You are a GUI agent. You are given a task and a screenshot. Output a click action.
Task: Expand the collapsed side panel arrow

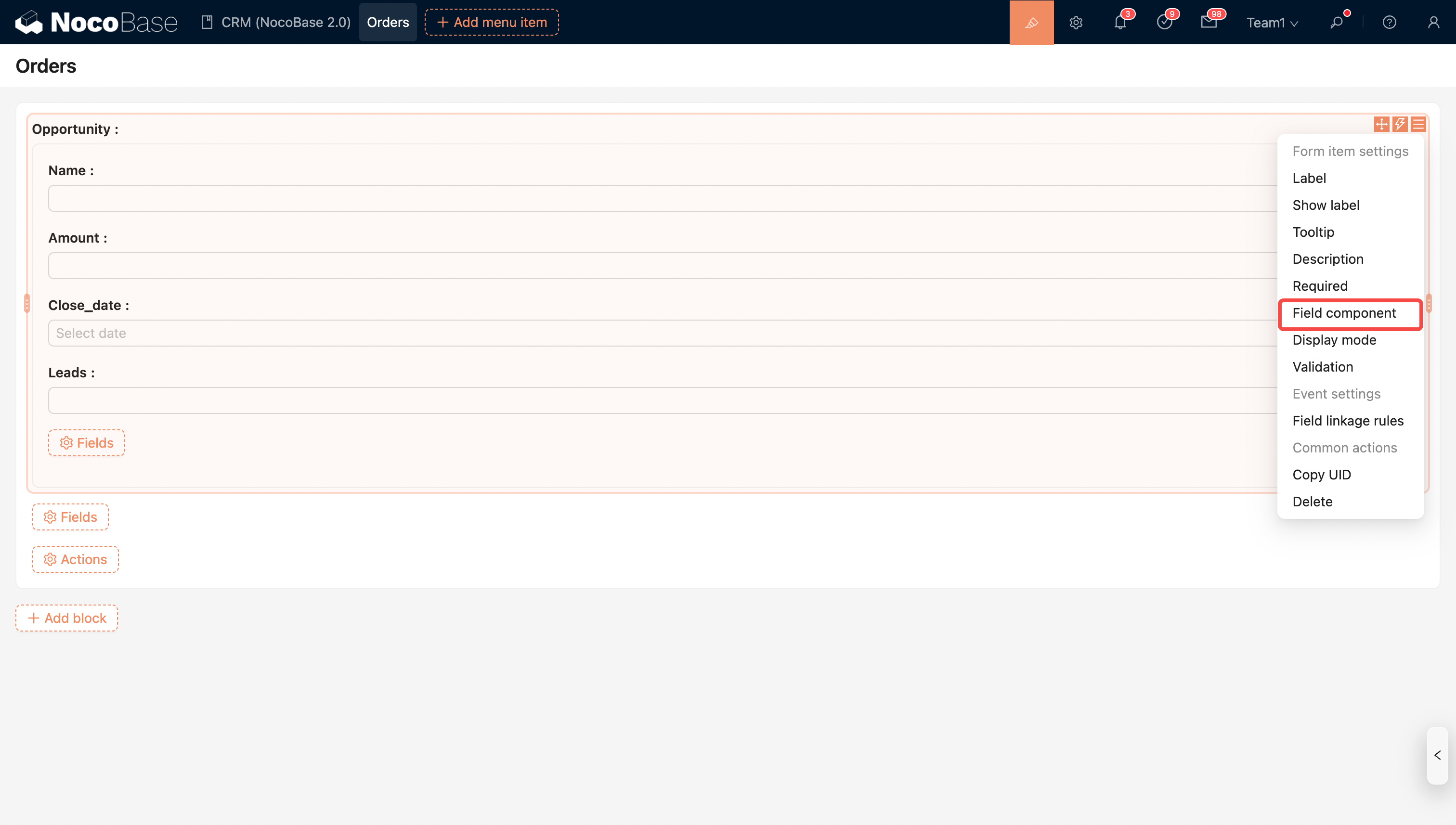[x=1437, y=755]
